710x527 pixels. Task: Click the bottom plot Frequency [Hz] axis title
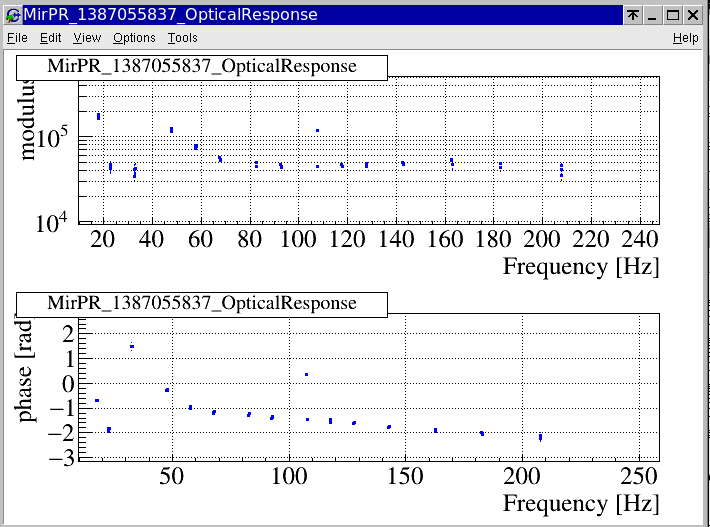pos(580,502)
